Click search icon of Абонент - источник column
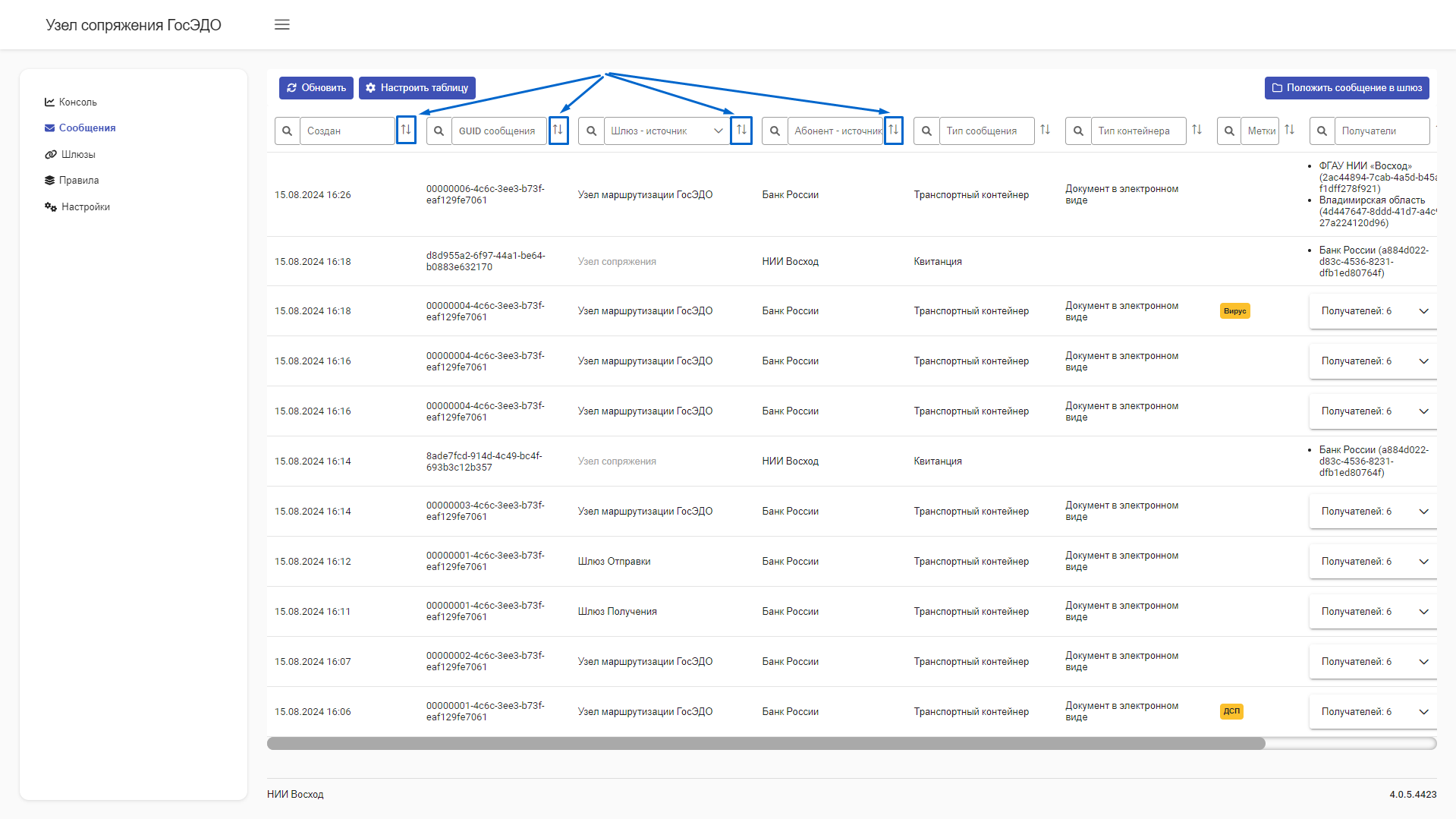This screenshot has width=1456, height=819. tap(775, 131)
